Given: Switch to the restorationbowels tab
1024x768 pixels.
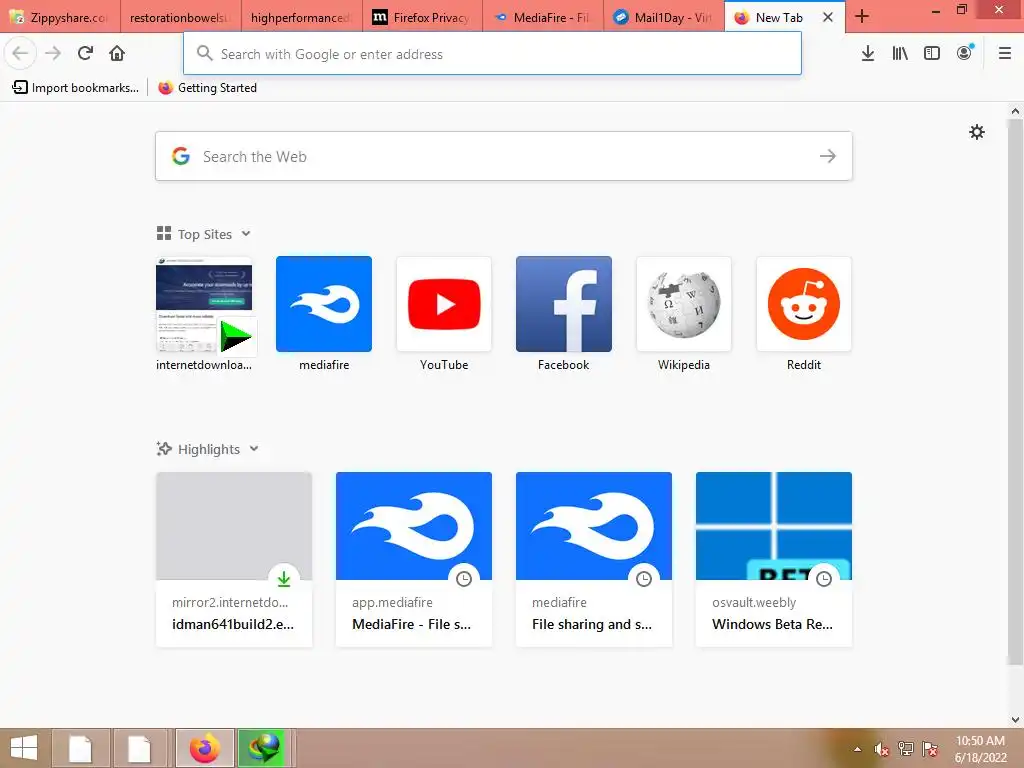Looking at the screenshot, I should 181,18.
